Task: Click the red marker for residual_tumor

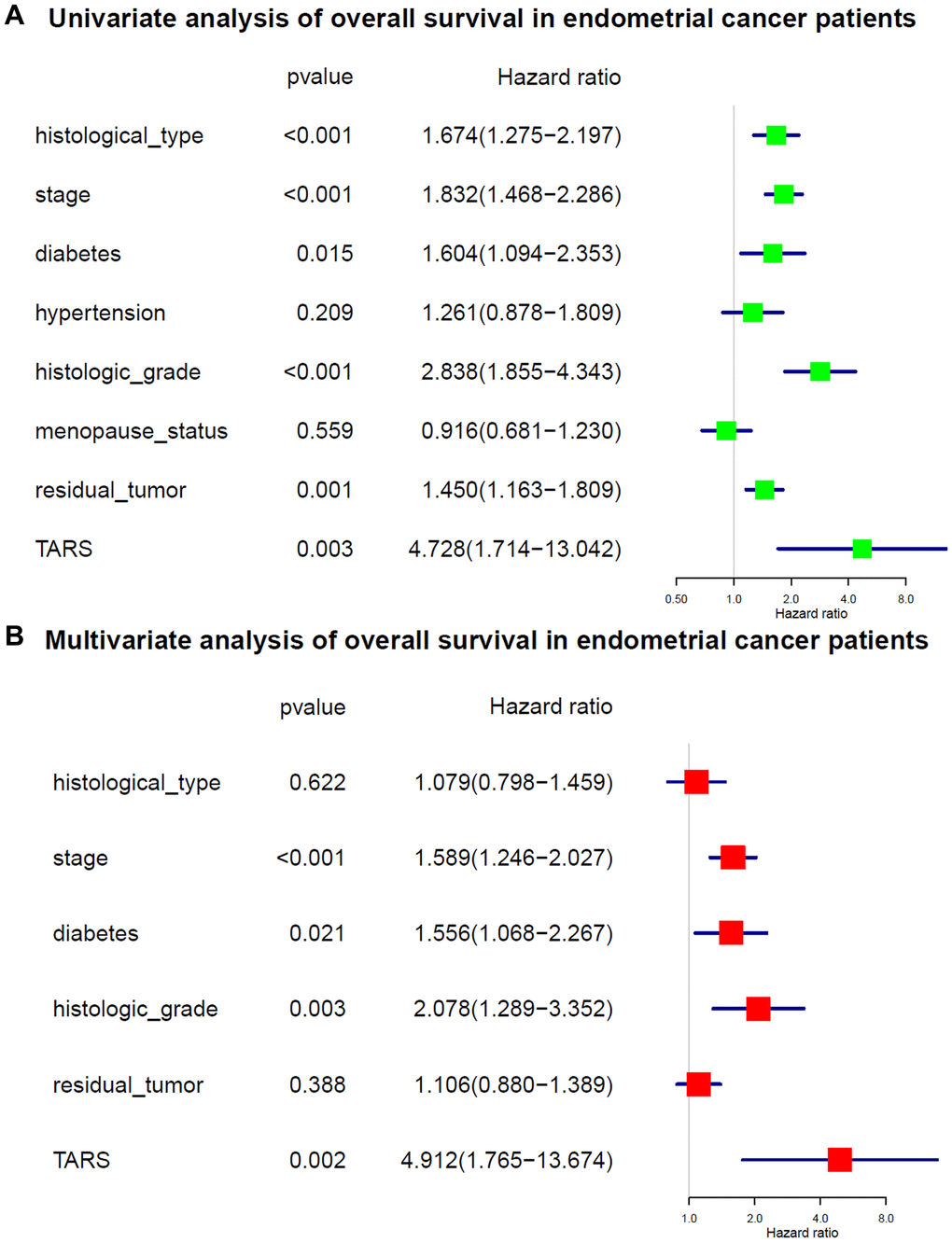Action: 698,1084
